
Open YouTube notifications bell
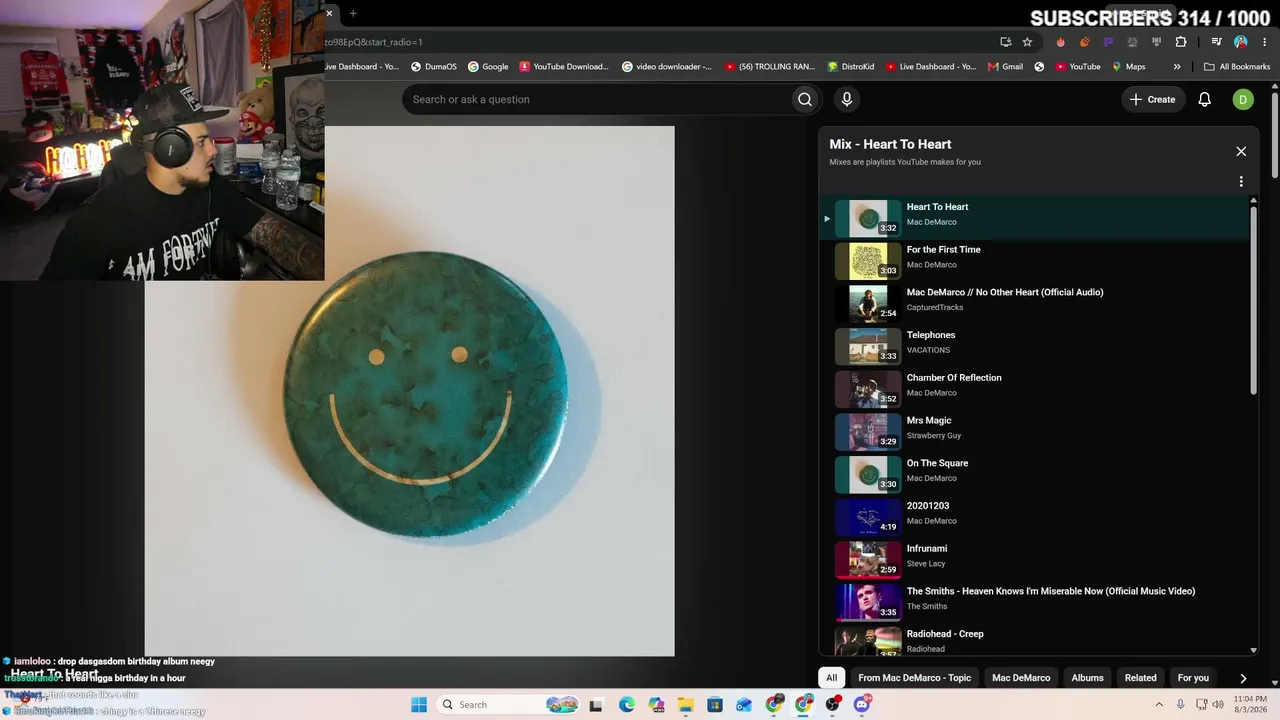click(x=1204, y=99)
